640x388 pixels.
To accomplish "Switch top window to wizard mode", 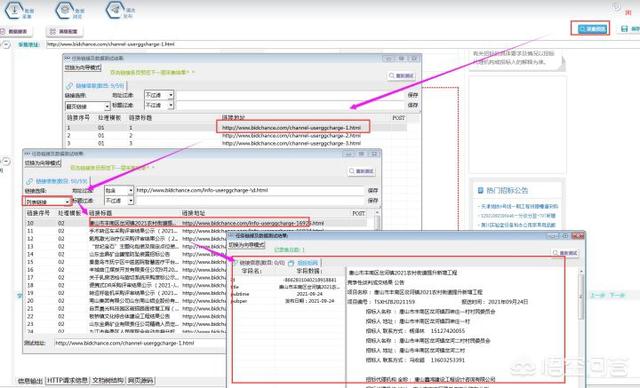I will (83, 67).
